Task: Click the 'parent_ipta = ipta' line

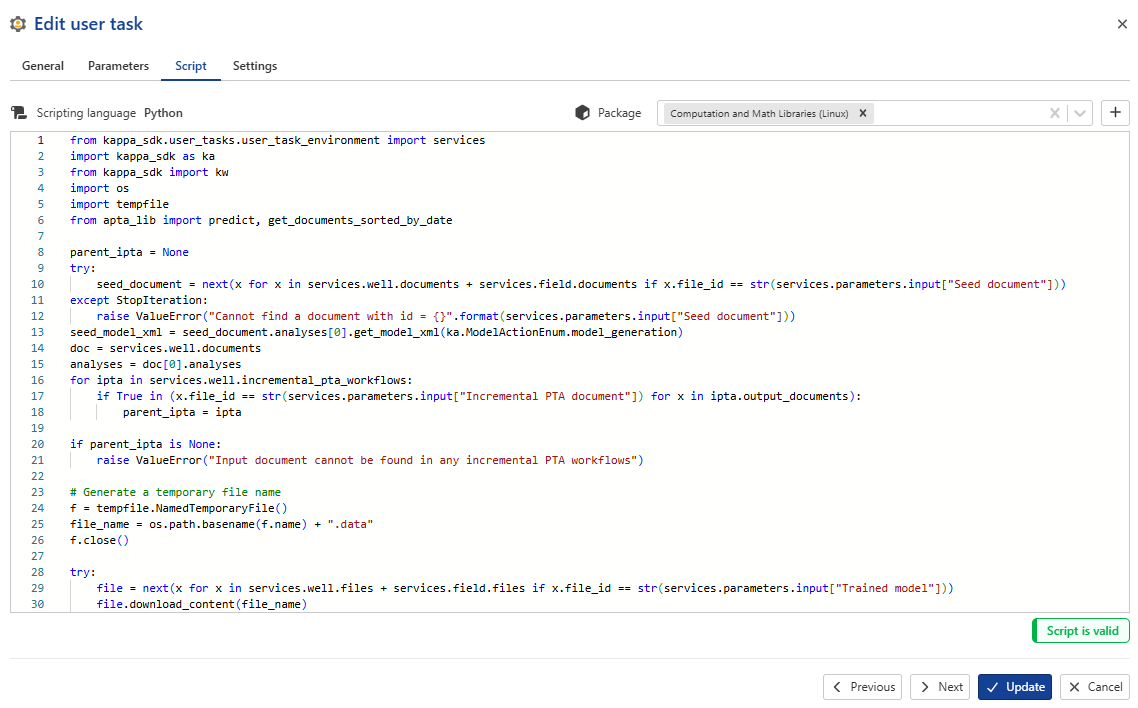Action: point(182,412)
